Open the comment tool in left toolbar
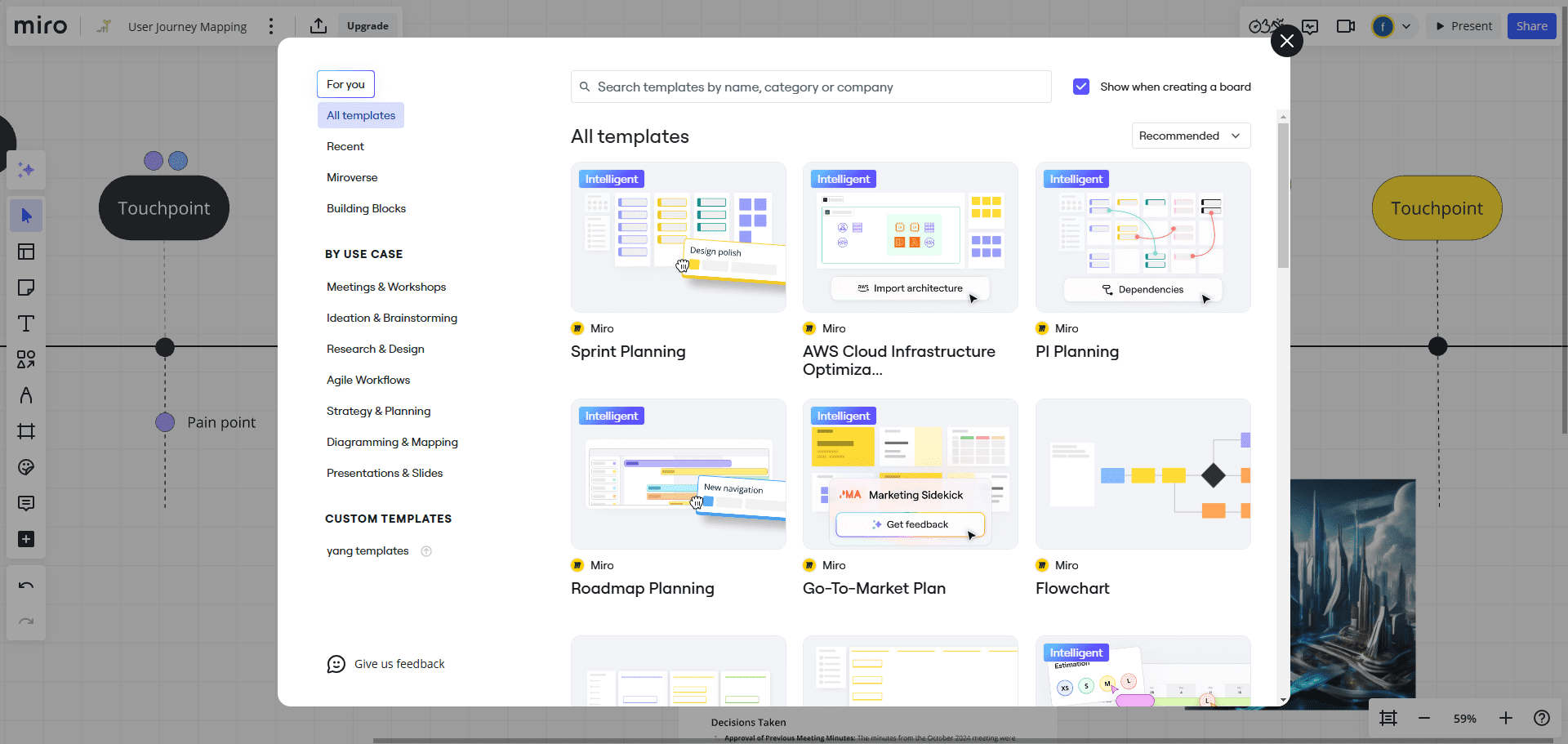 (x=26, y=503)
